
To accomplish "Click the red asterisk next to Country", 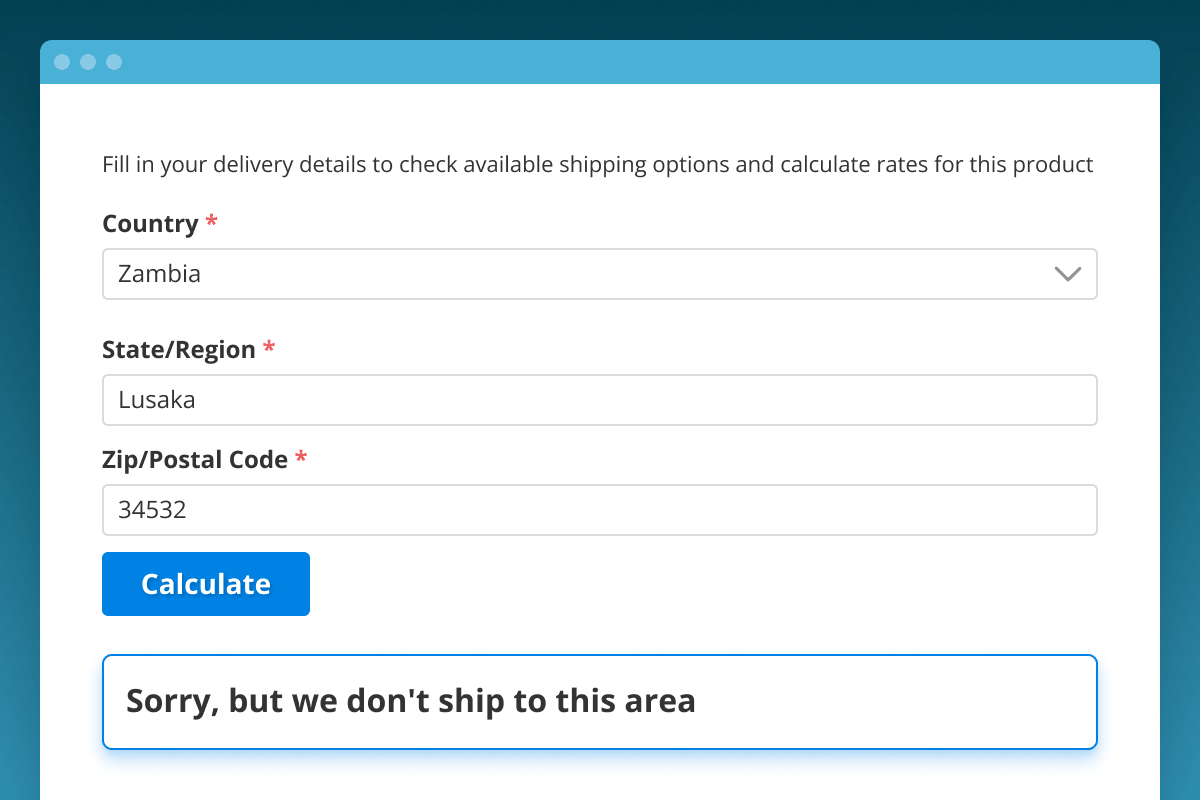I will coord(211,222).
